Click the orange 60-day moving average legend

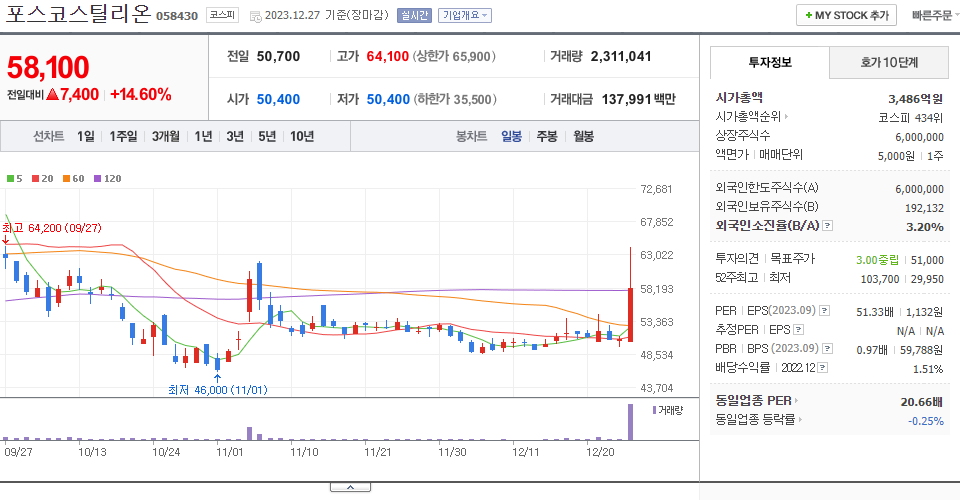pos(73,179)
